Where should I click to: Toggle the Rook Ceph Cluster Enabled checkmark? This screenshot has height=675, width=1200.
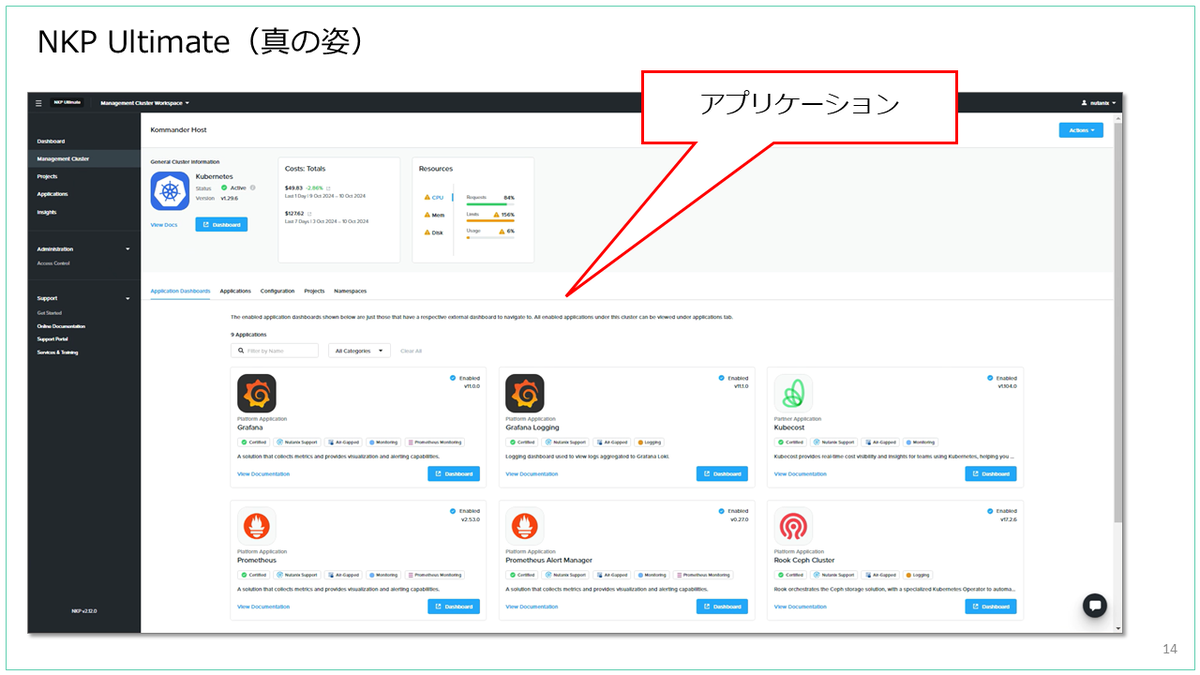tap(989, 511)
